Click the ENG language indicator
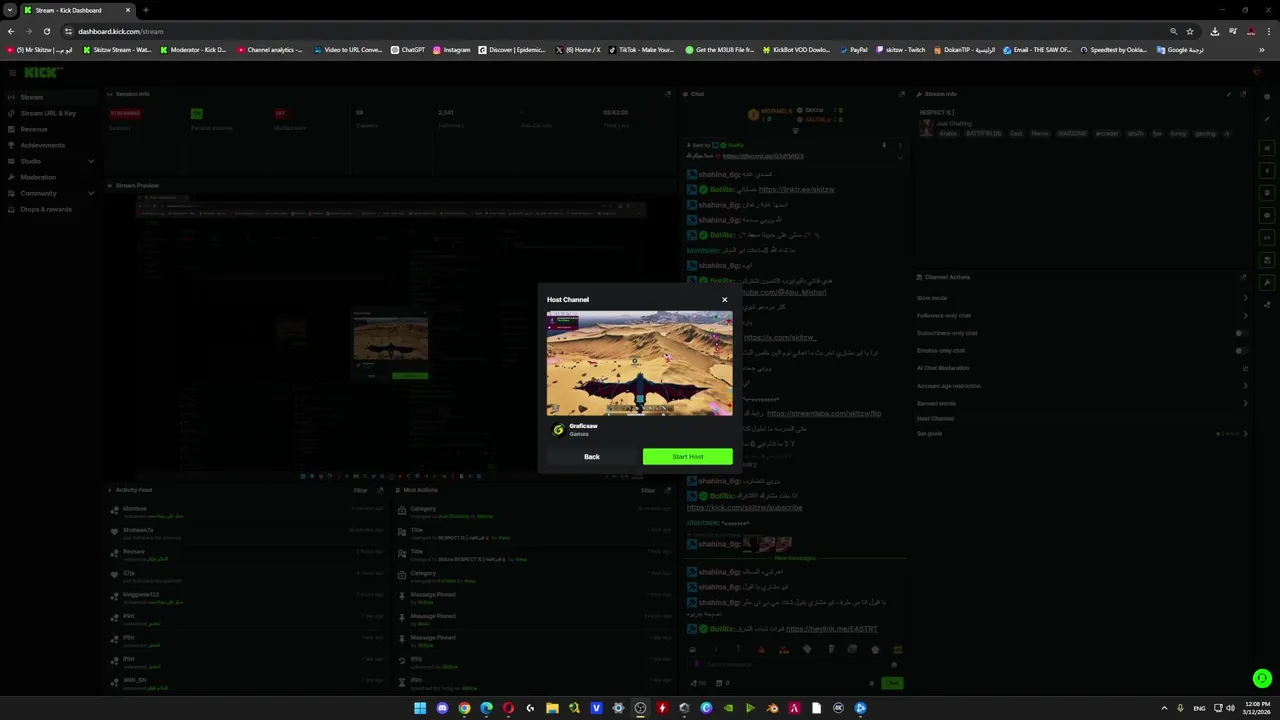This screenshot has width=1280, height=720. click(1199, 708)
